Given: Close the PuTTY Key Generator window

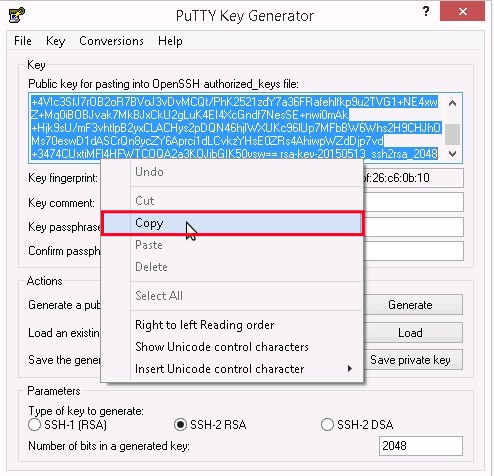Looking at the screenshot, I should (x=462, y=12).
